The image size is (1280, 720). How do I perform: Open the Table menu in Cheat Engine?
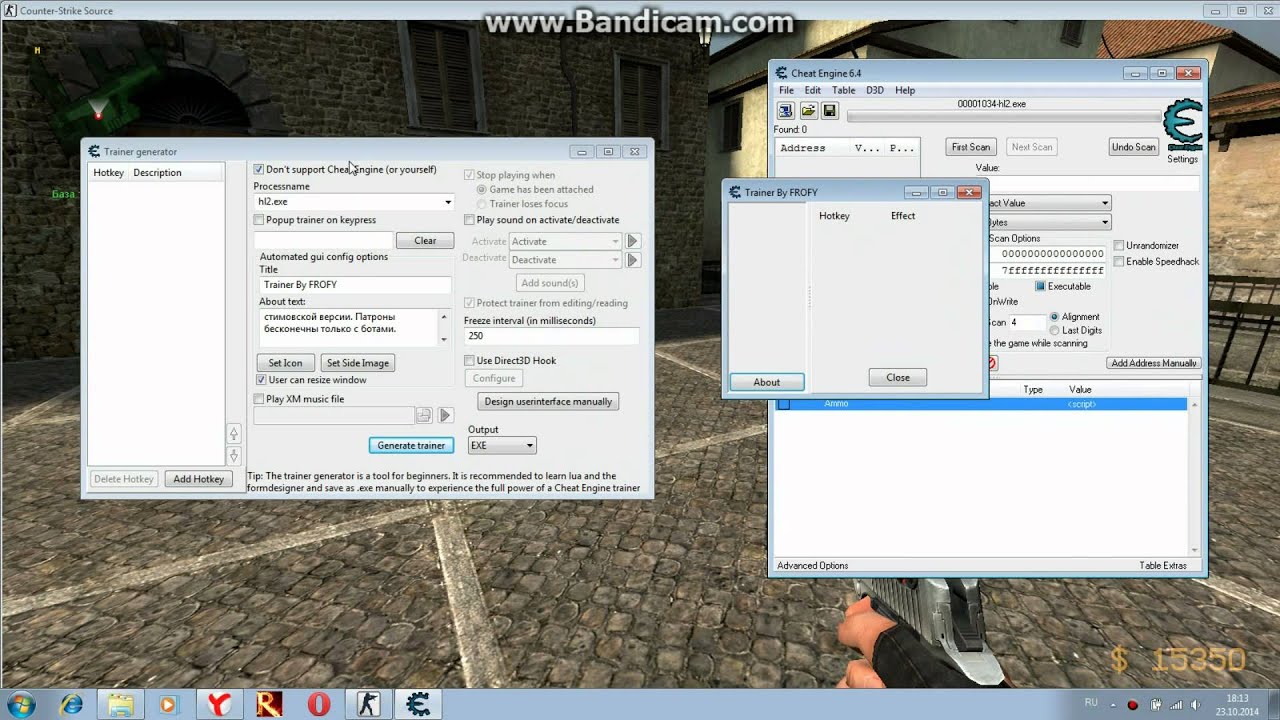click(844, 90)
